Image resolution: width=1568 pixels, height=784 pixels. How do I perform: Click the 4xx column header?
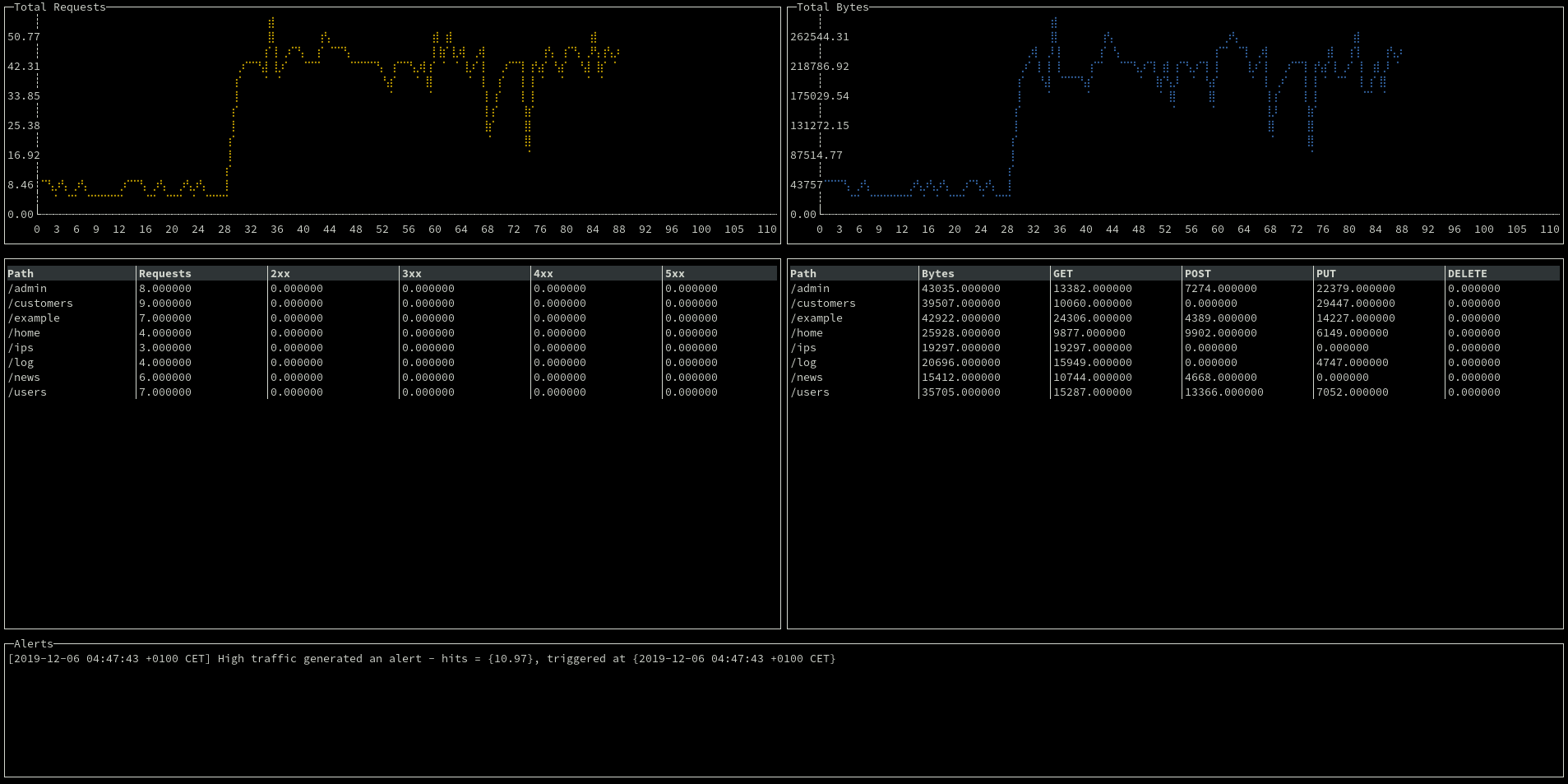(x=543, y=273)
